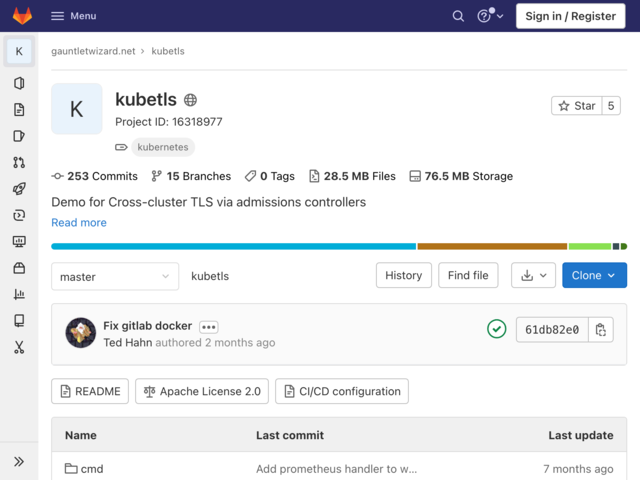Open Project information sidebar icon

(19, 83)
